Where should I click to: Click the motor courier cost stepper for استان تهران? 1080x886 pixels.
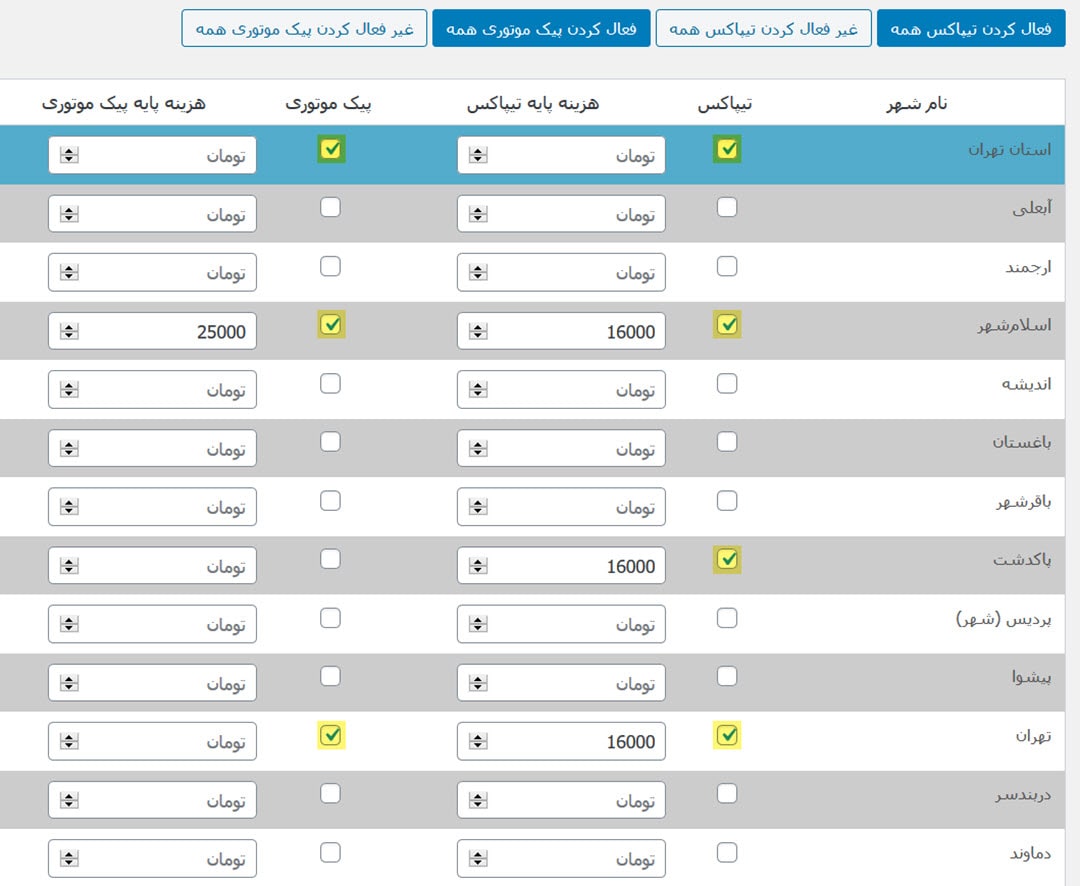click(69, 156)
